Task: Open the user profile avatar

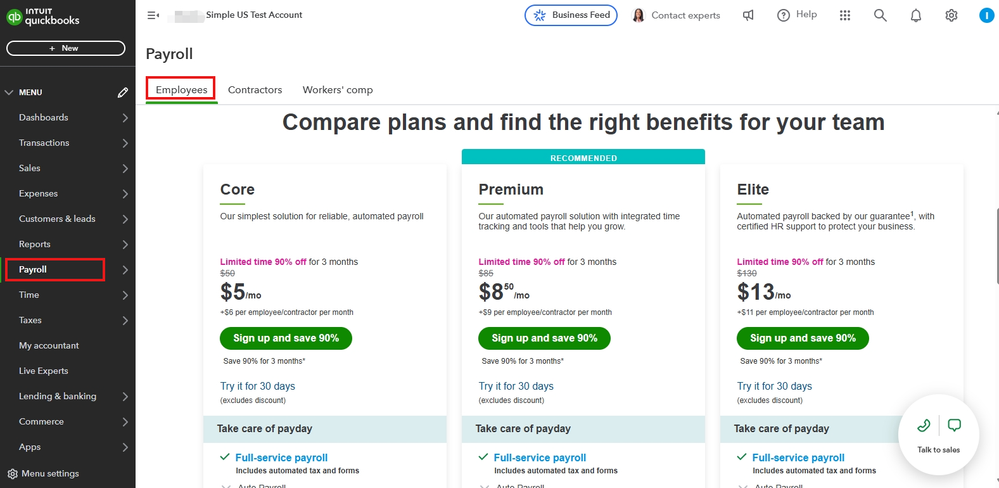Action: 985,15
